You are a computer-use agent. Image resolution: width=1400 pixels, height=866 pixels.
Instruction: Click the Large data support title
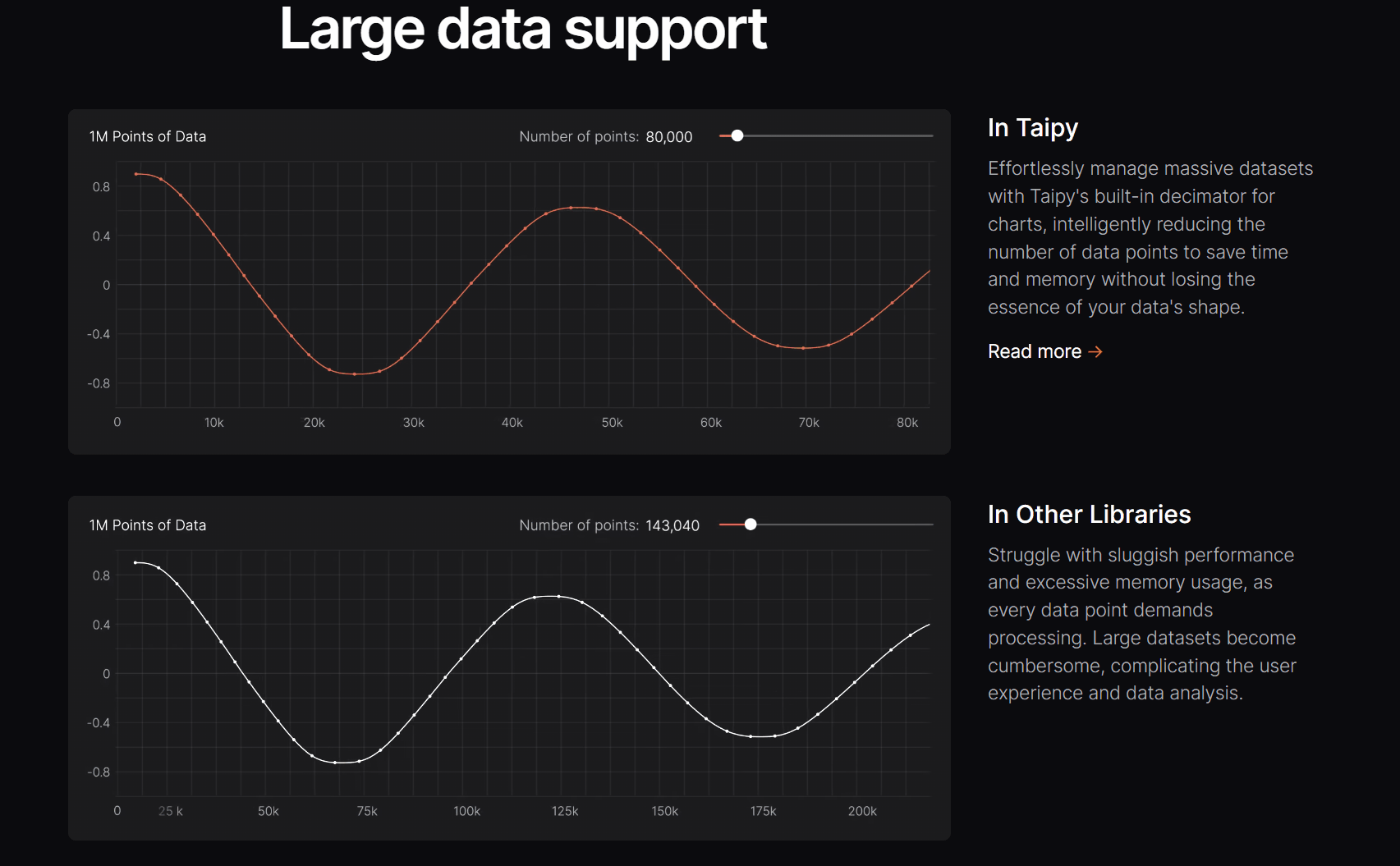pos(523,30)
